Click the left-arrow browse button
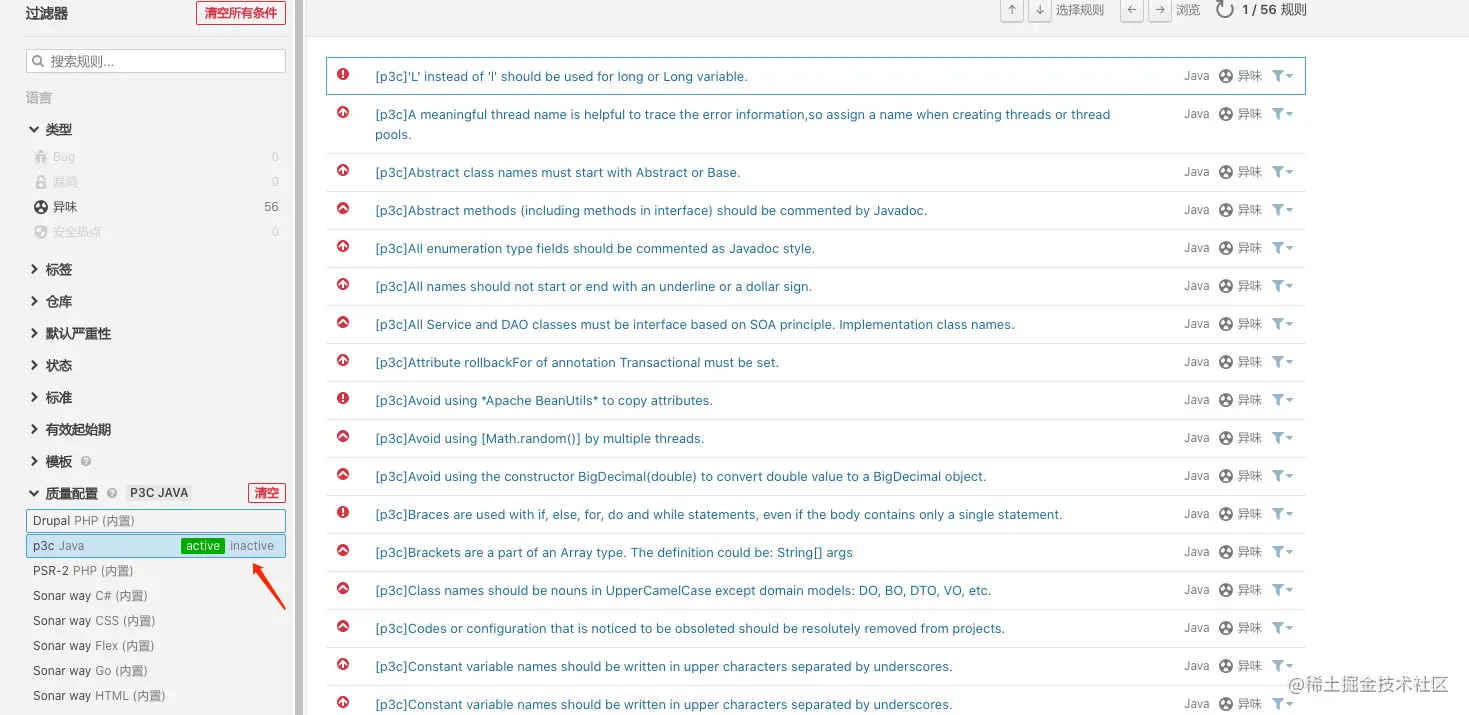The height and width of the screenshot is (715, 1469). tap(1131, 10)
